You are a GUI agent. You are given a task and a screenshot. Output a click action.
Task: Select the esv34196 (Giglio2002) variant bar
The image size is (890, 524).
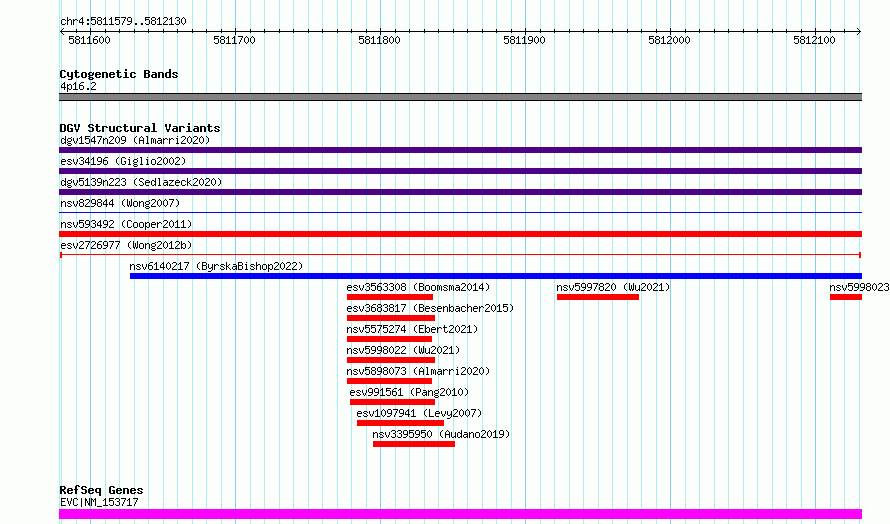460,171
